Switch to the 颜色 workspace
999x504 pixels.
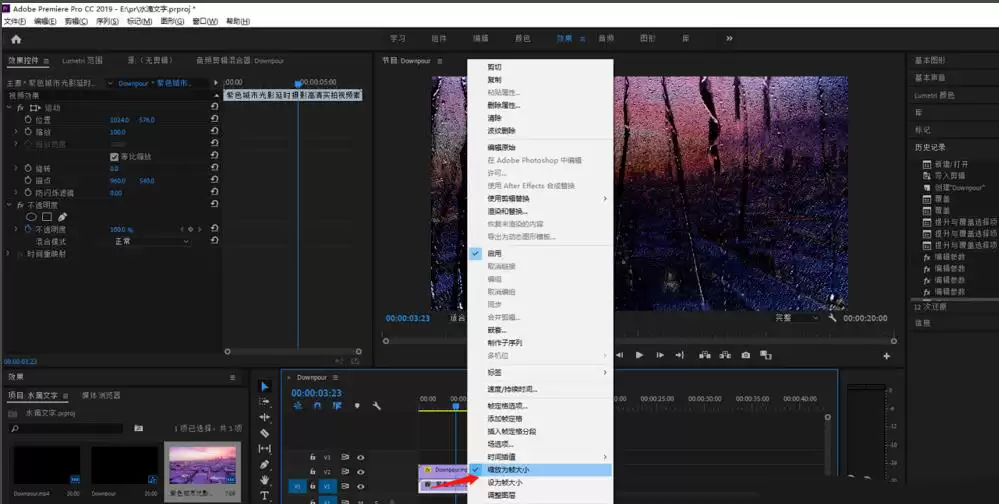[522, 39]
